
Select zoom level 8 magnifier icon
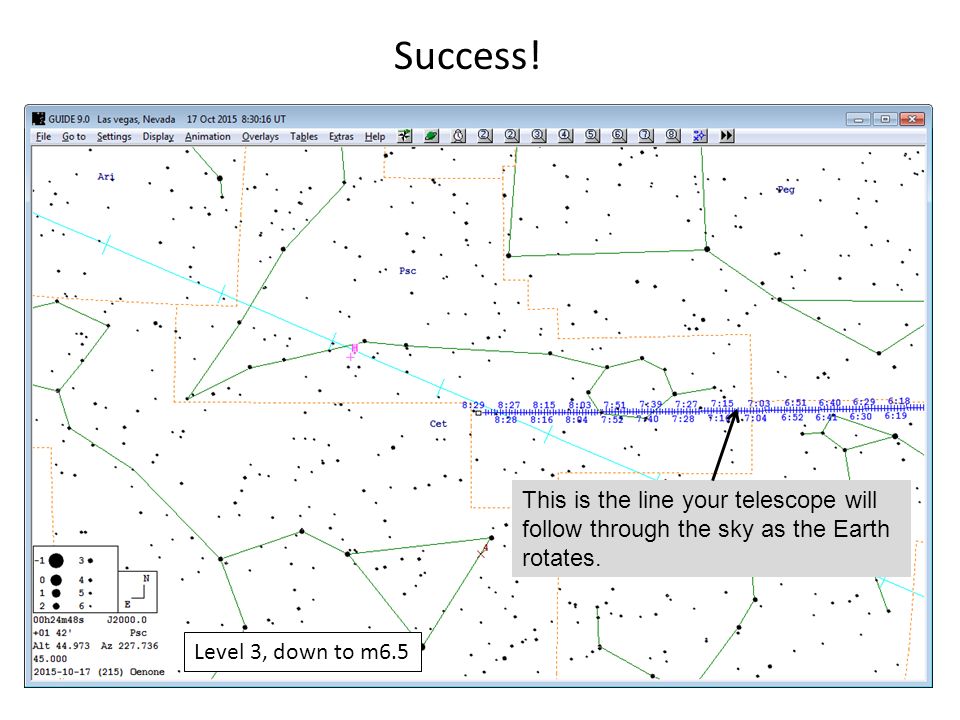pos(673,136)
